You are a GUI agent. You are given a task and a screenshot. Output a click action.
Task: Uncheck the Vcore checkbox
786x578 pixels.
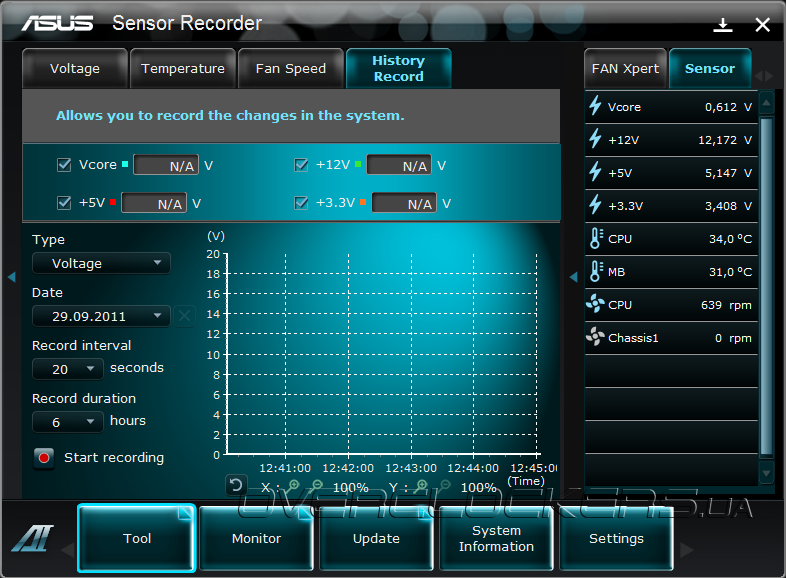click(64, 165)
